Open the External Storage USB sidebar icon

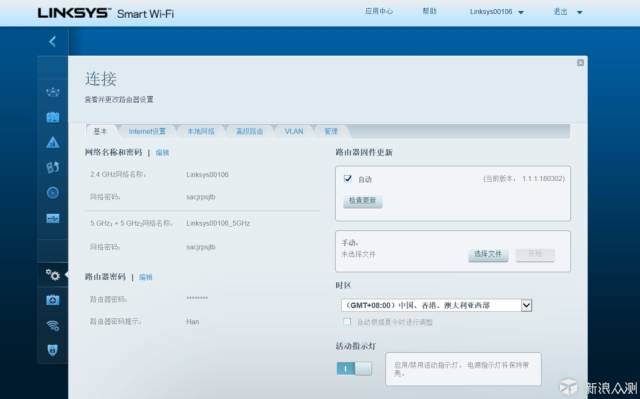tap(53, 218)
